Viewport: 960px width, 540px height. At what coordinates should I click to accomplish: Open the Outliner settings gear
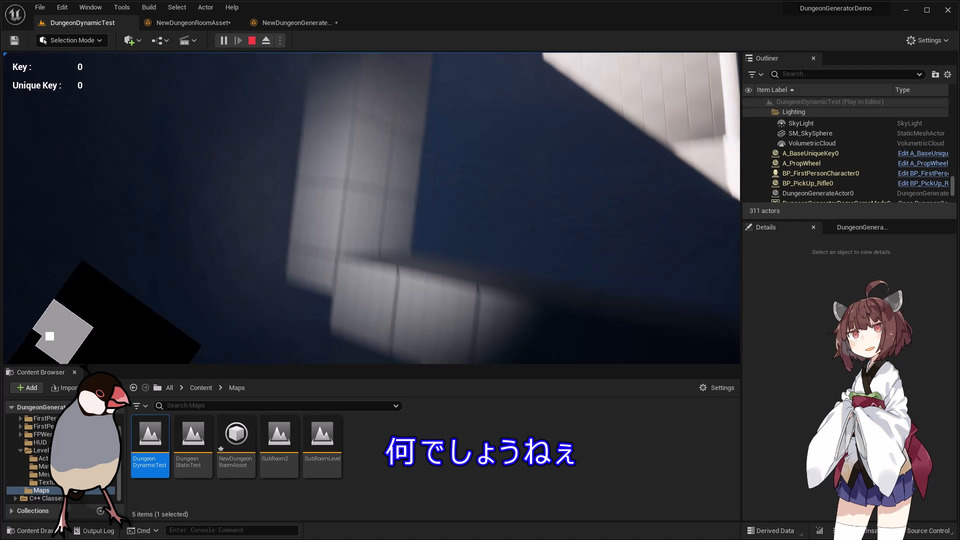pyautogui.click(x=948, y=74)
